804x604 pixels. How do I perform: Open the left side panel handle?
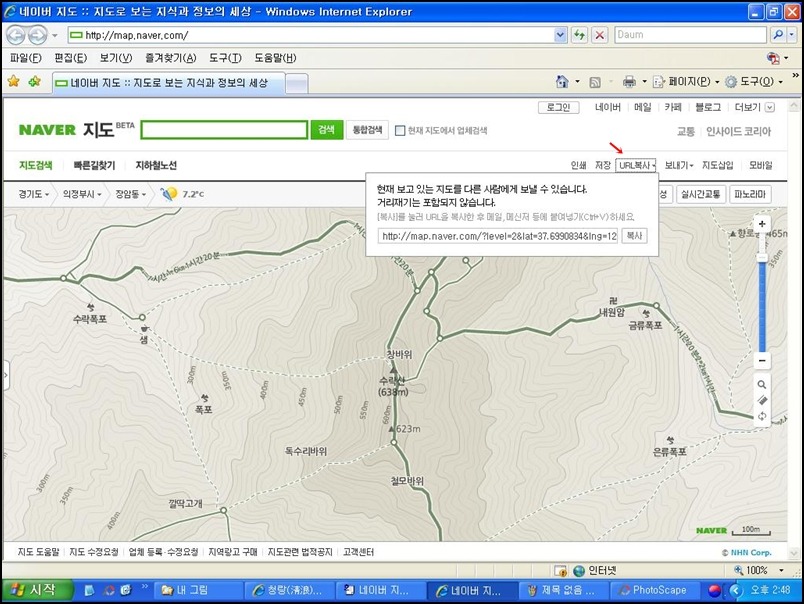pyautogui.click(x=6, y=375)
